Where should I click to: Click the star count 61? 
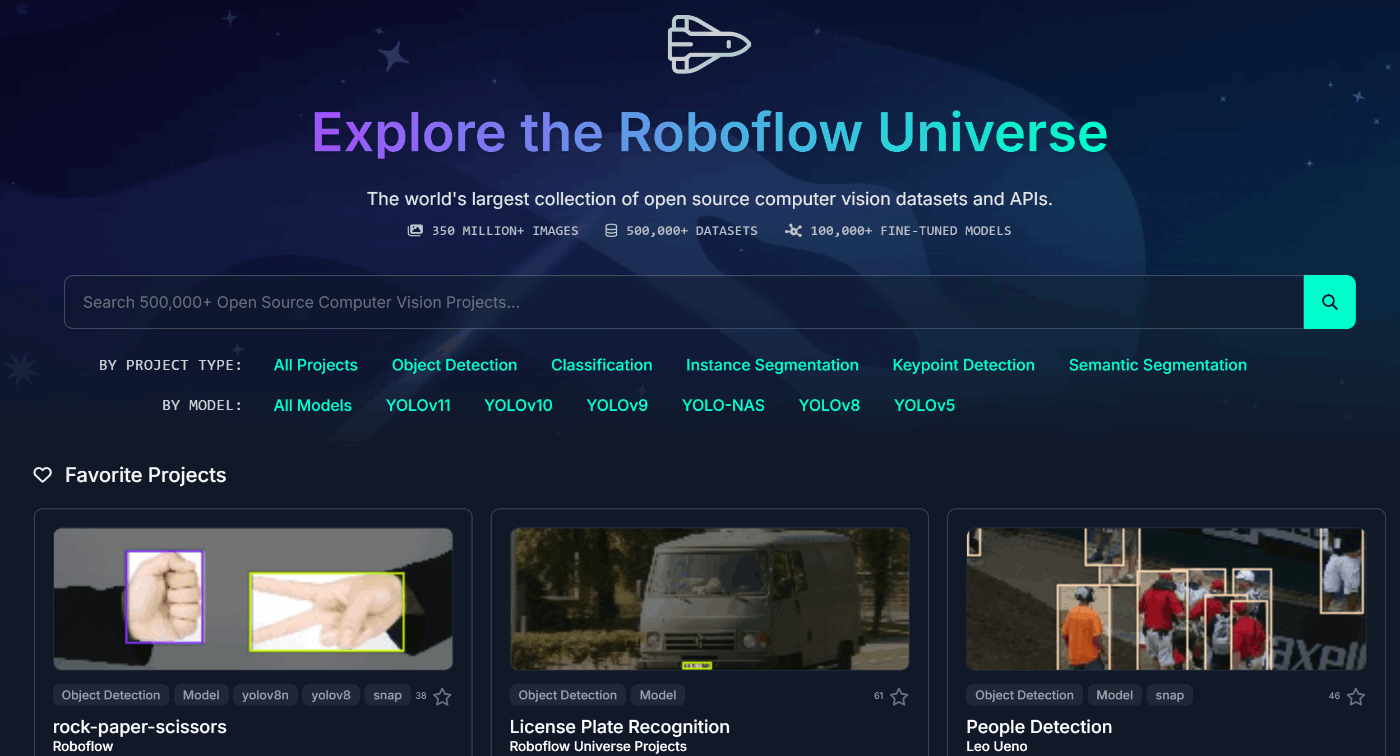tap(878, 696)
